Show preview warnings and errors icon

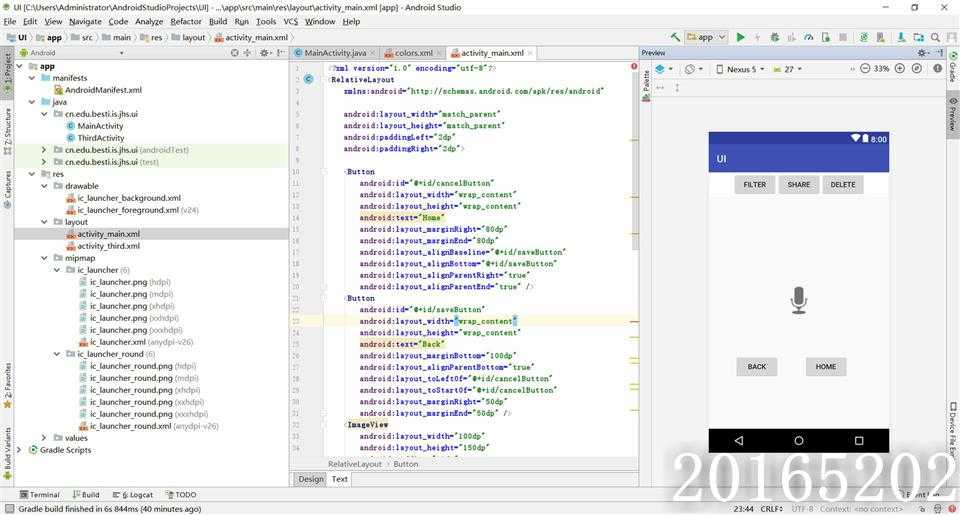coord(937,69)
